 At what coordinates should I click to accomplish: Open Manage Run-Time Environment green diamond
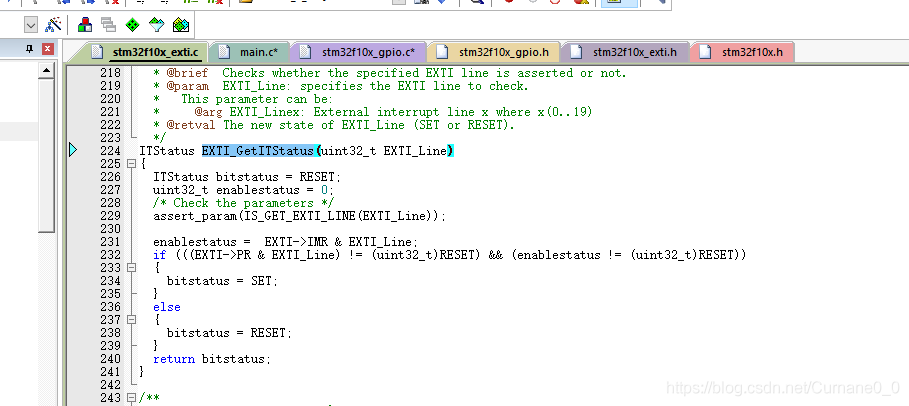pos(133,24)
